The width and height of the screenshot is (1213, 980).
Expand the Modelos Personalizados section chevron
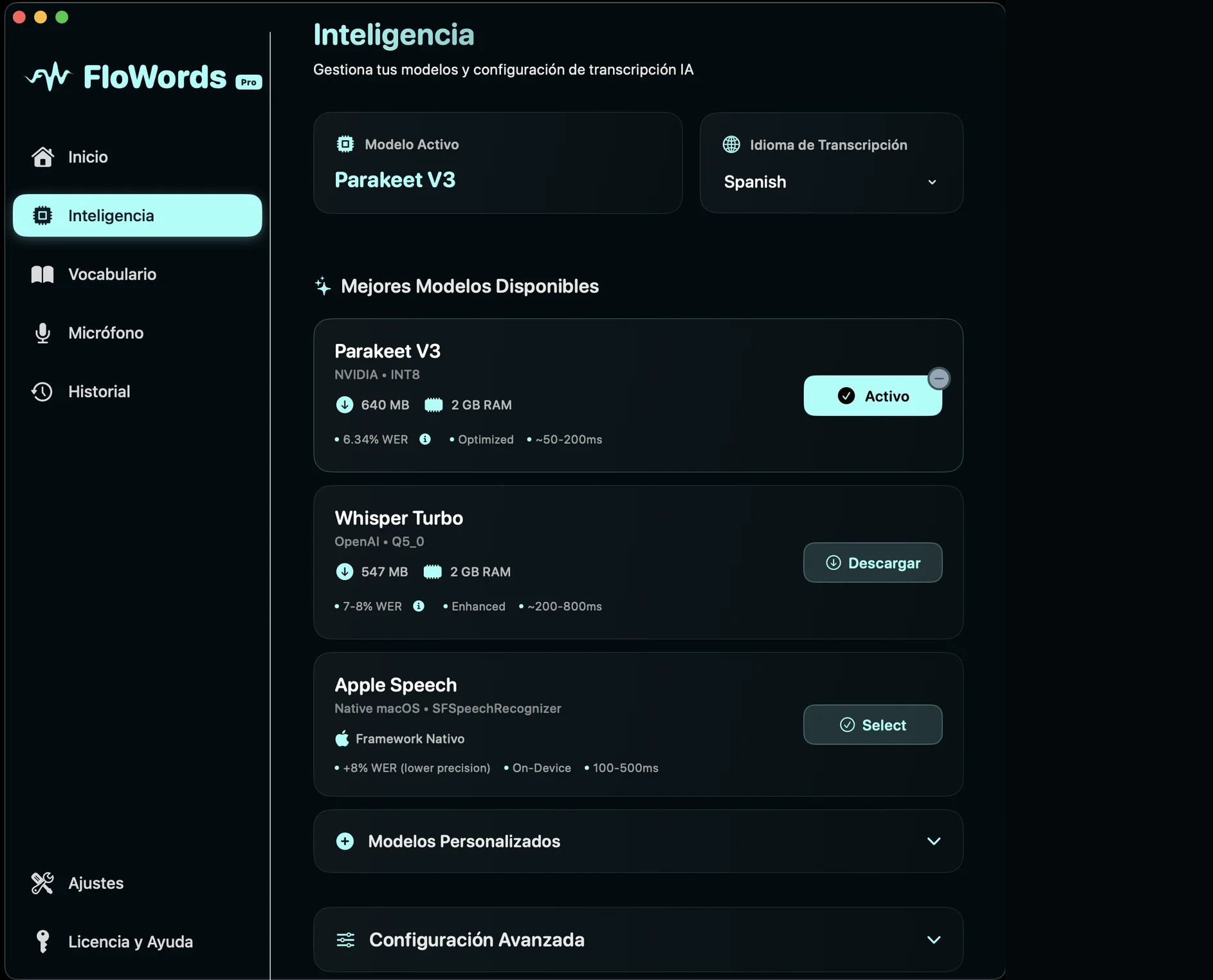(933, 841)
